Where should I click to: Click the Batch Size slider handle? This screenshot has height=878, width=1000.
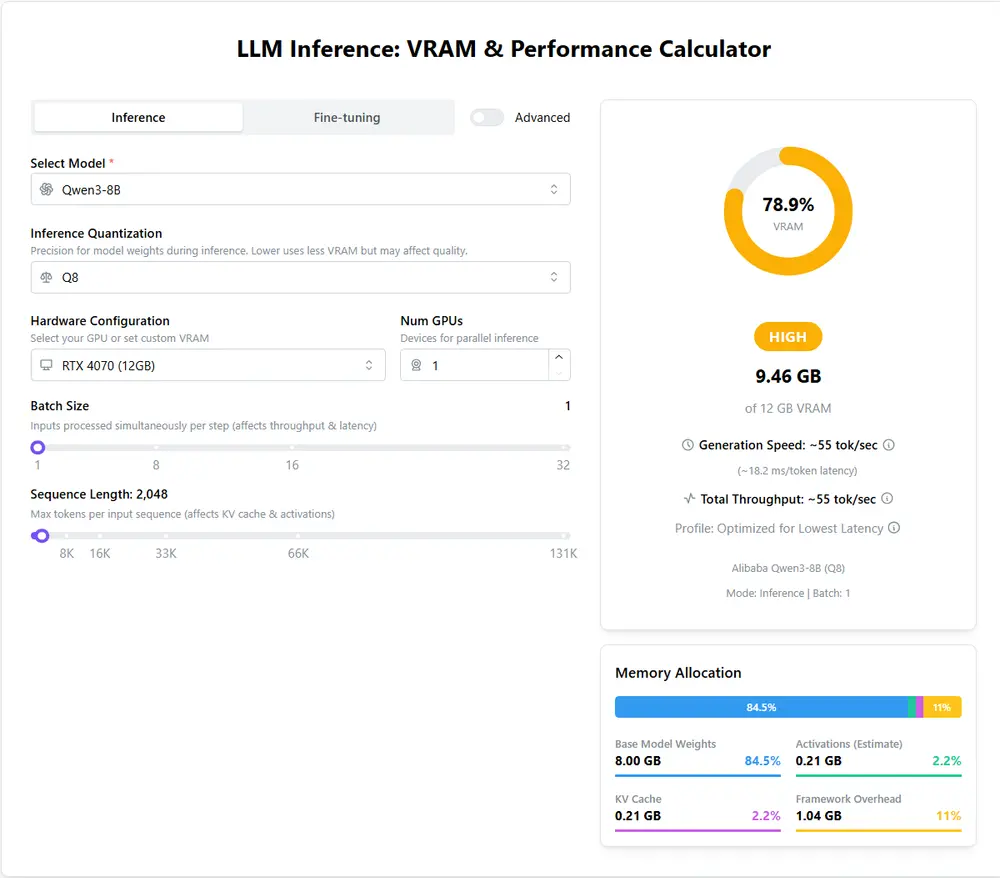38,447
